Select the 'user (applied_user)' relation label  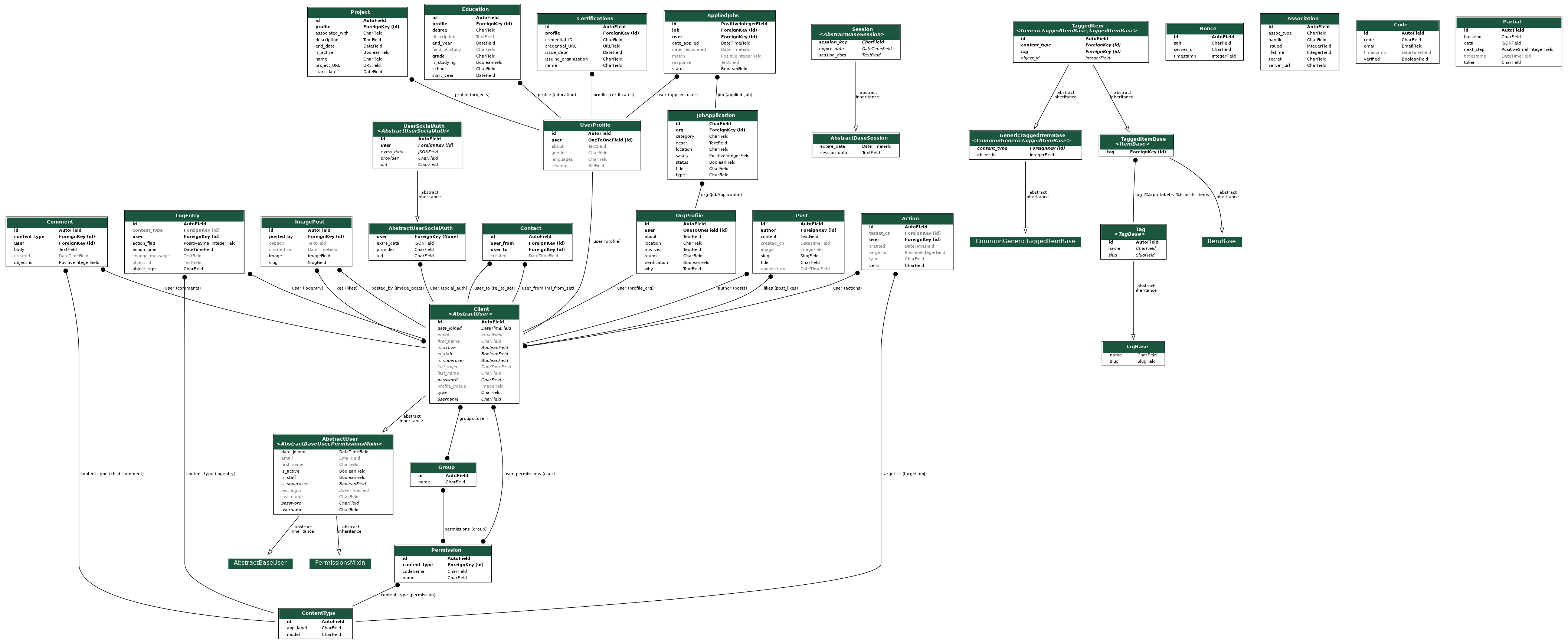tap(677, 95)
